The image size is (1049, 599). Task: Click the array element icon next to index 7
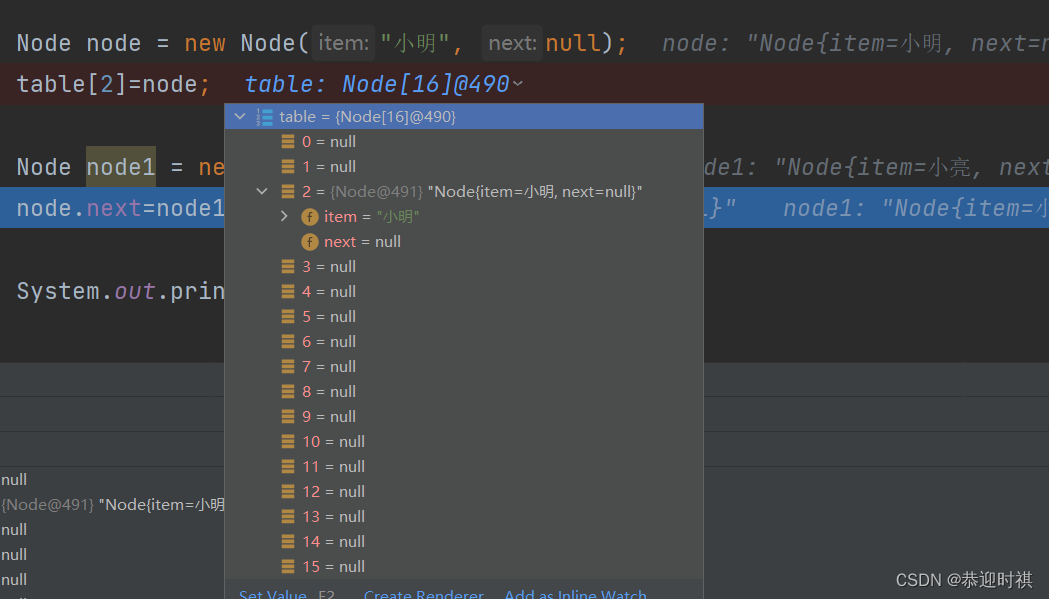pos(287,366)
